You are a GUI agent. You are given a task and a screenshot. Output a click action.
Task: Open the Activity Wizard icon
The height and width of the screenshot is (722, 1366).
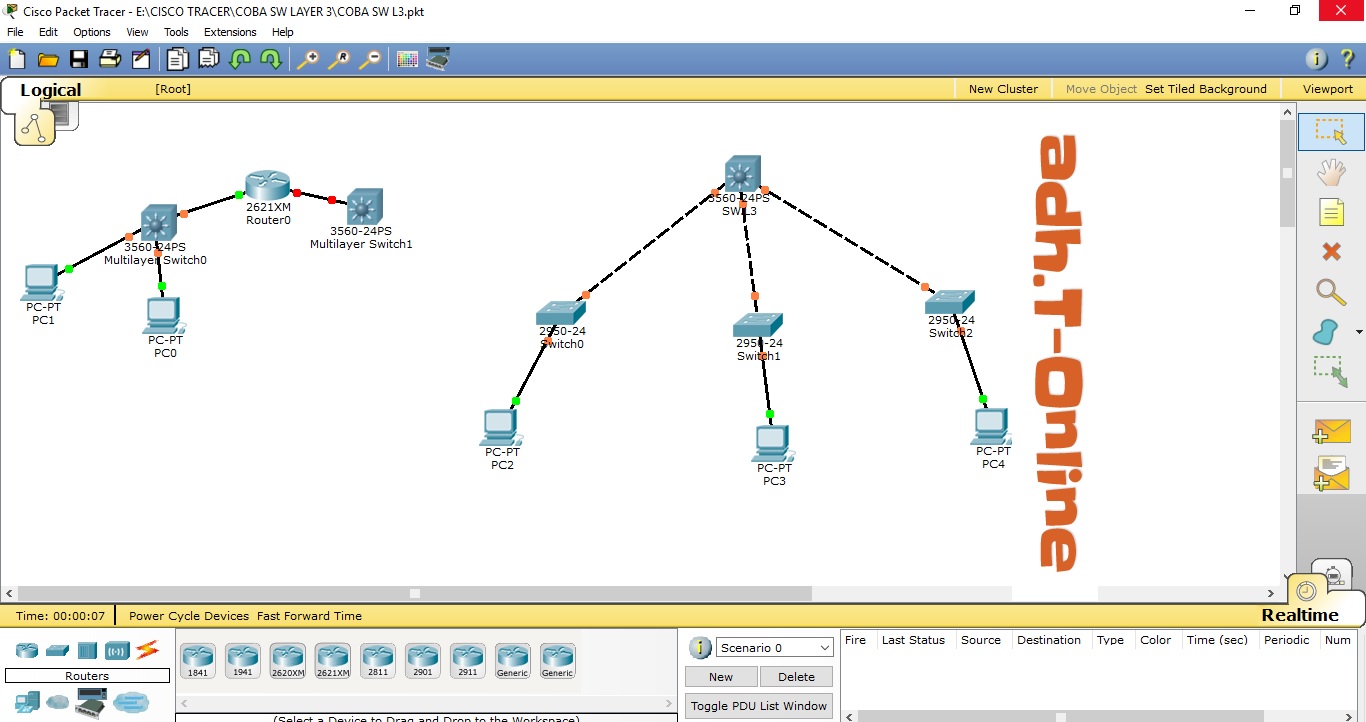click(141, 59)
